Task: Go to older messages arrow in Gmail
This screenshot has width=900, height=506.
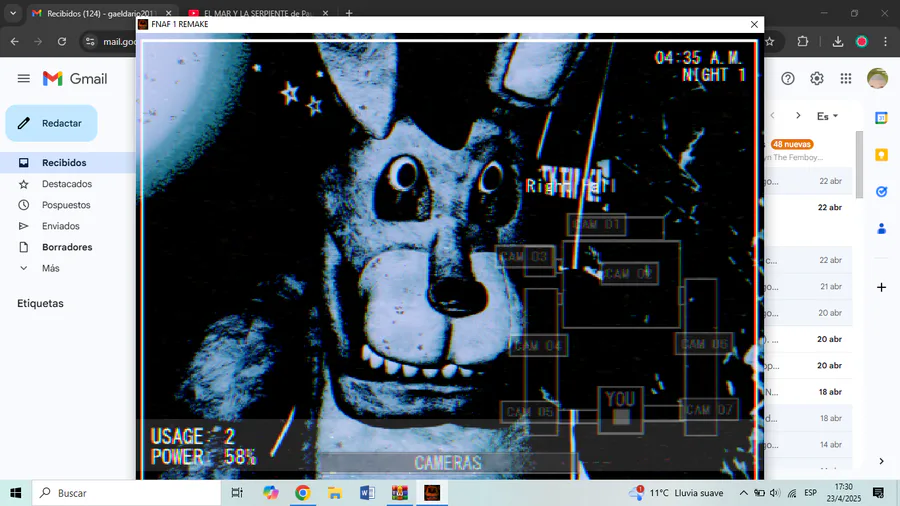Action: pyautogui.click(x=798, y=116)
